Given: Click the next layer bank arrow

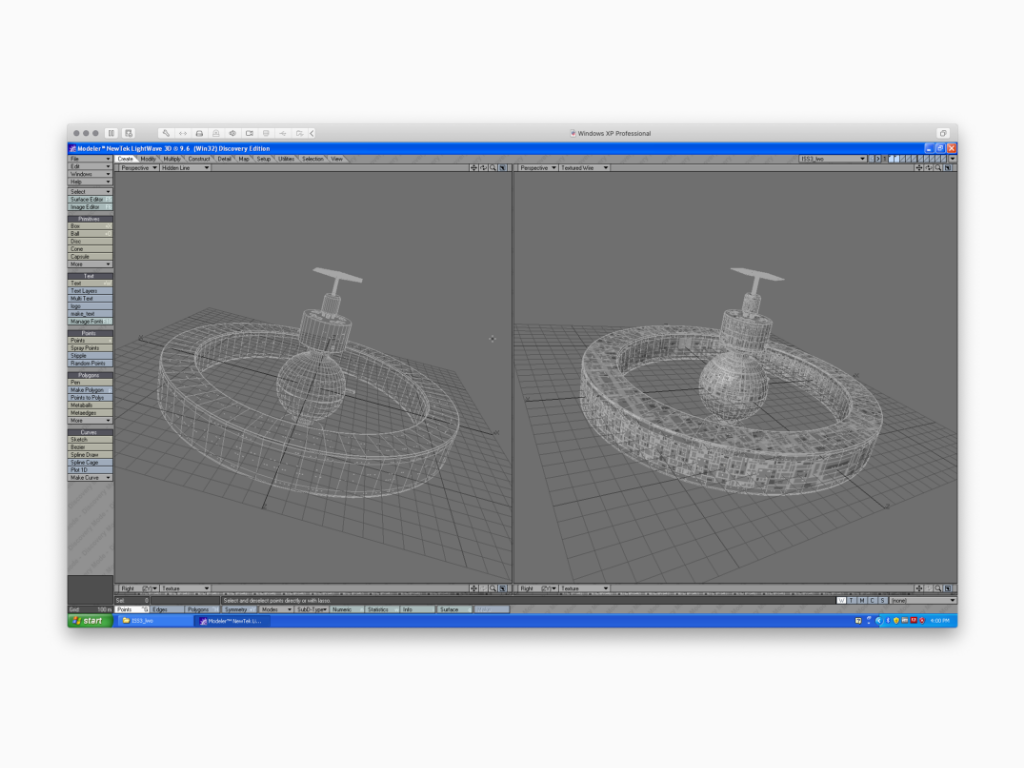Looking at the screenshot, I should pyautogui.click(x=878, y=159).
